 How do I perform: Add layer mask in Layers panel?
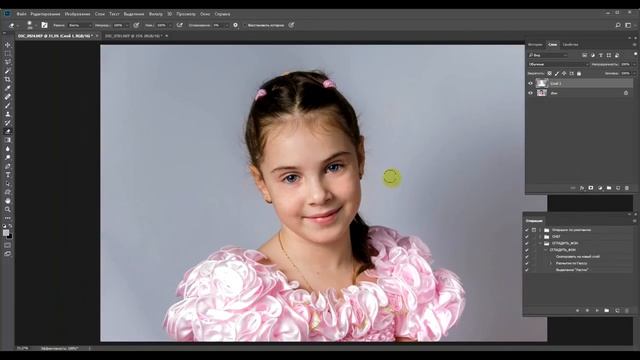click(591, 188)
